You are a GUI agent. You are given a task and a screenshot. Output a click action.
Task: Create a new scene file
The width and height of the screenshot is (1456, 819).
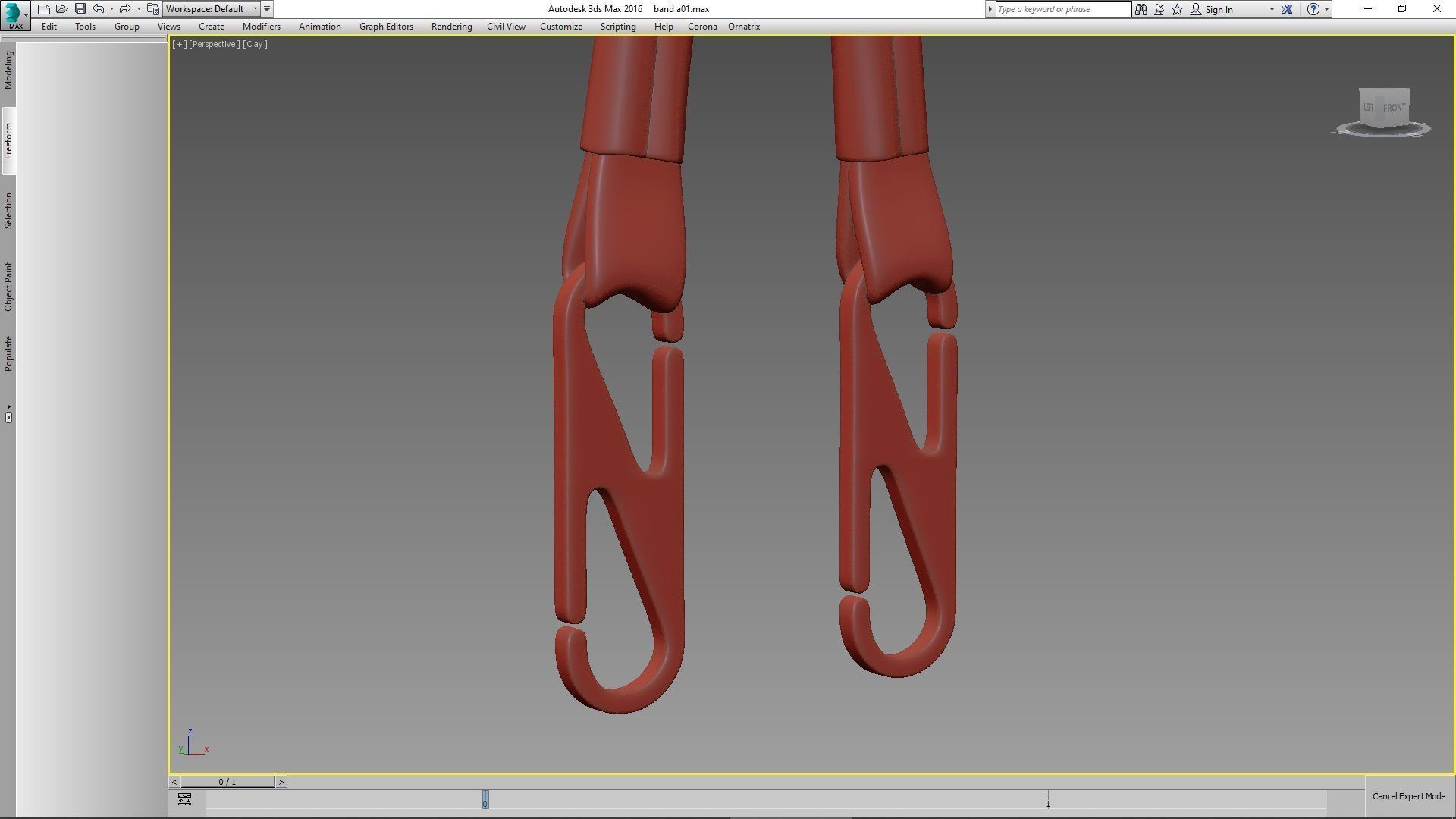44,9
